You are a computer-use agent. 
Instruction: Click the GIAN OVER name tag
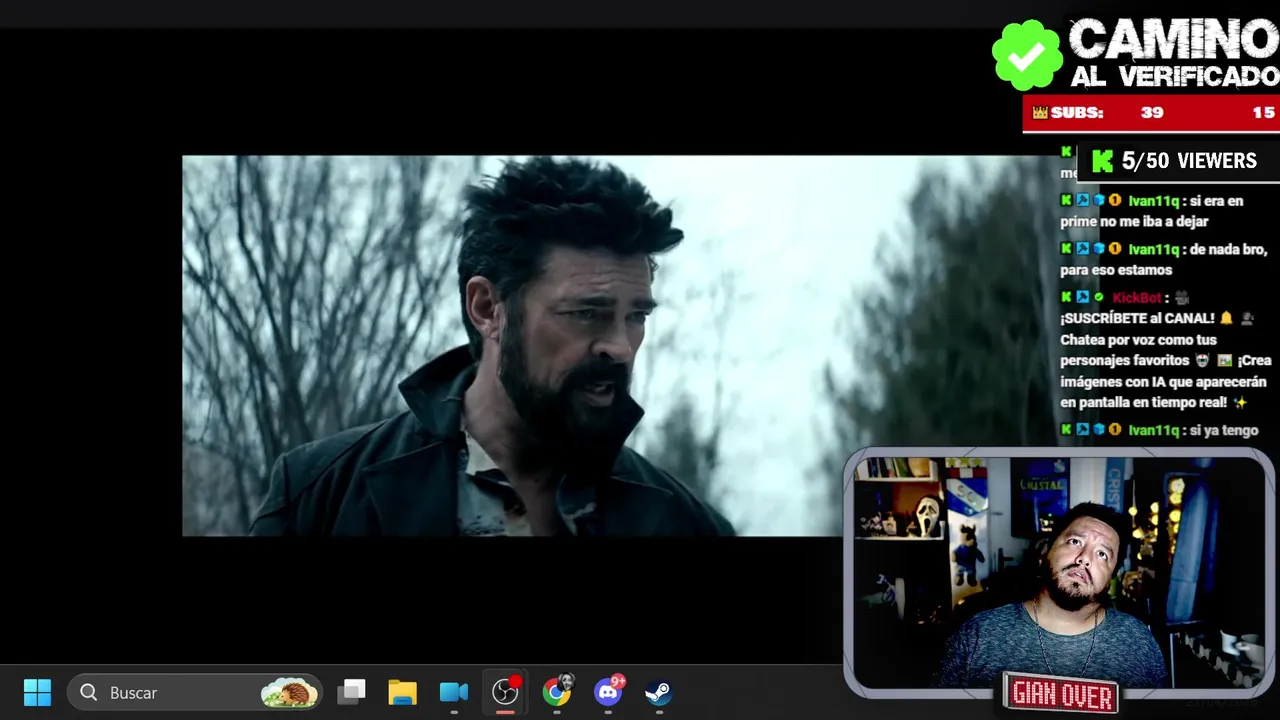[x=1061, y=693]
